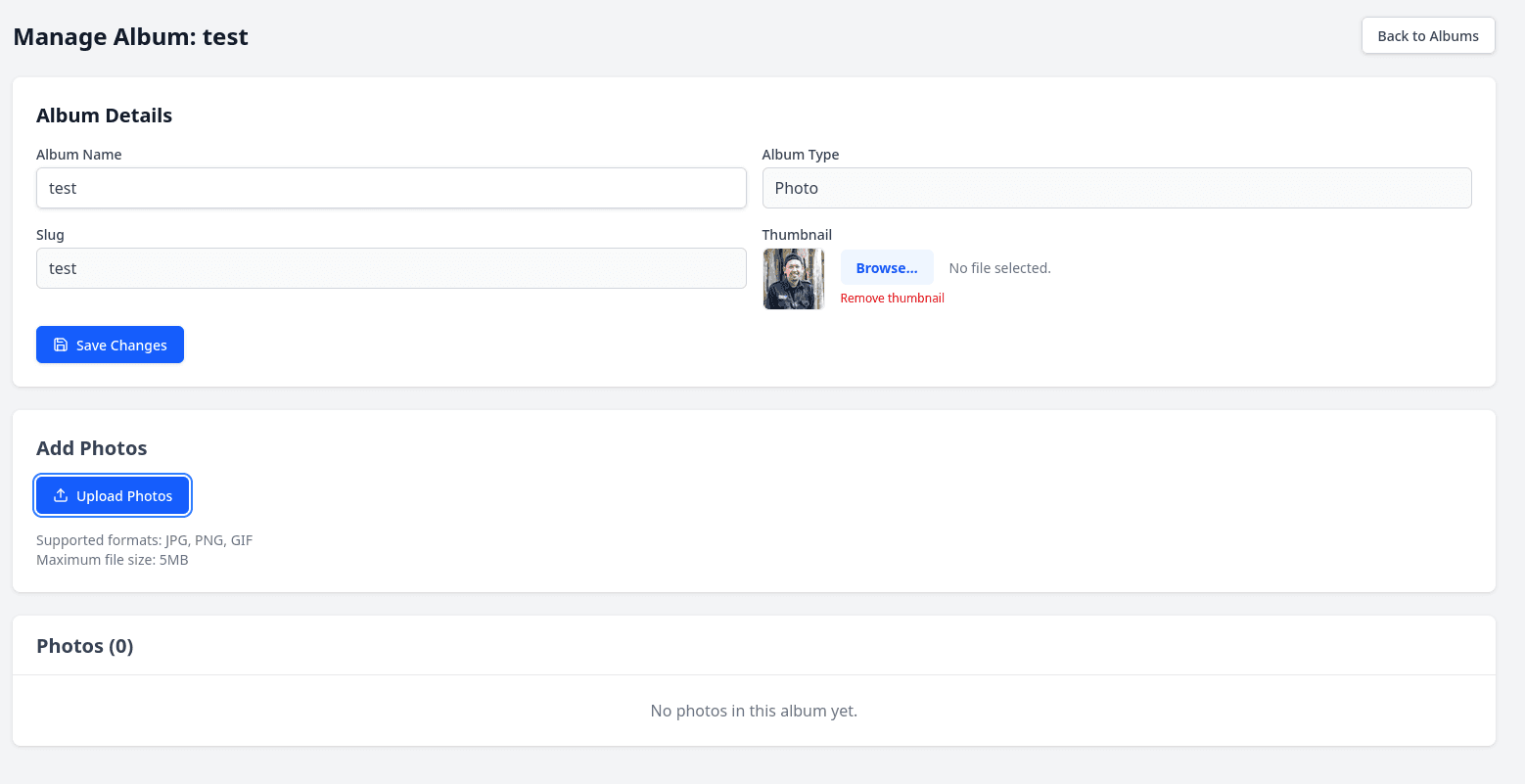Focus the Album Name text field
1525x784 pixels.
[x=392, y=188]
